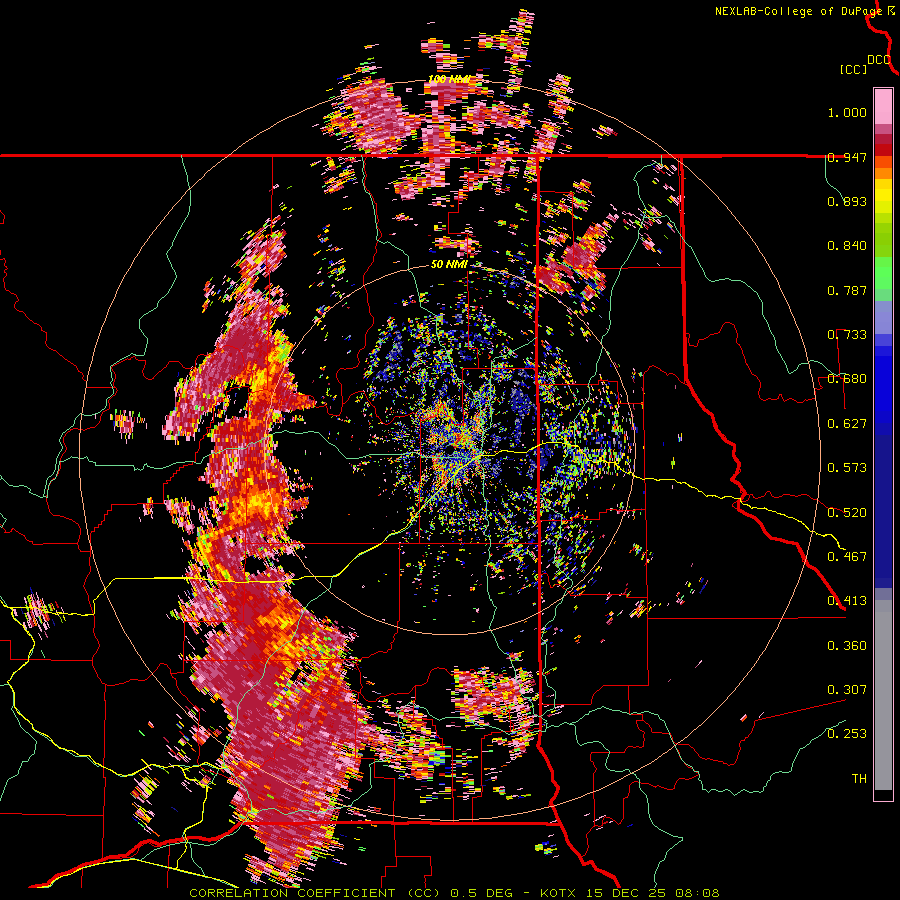
Task: Click the Correlation Coefficient caption at bottom
Action: coord(454,893)
